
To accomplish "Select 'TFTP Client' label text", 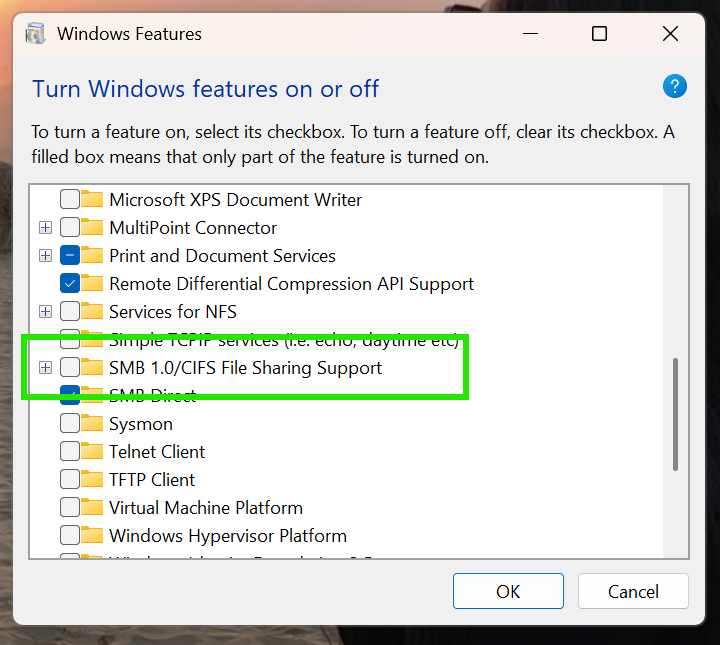I will [152, 480].
